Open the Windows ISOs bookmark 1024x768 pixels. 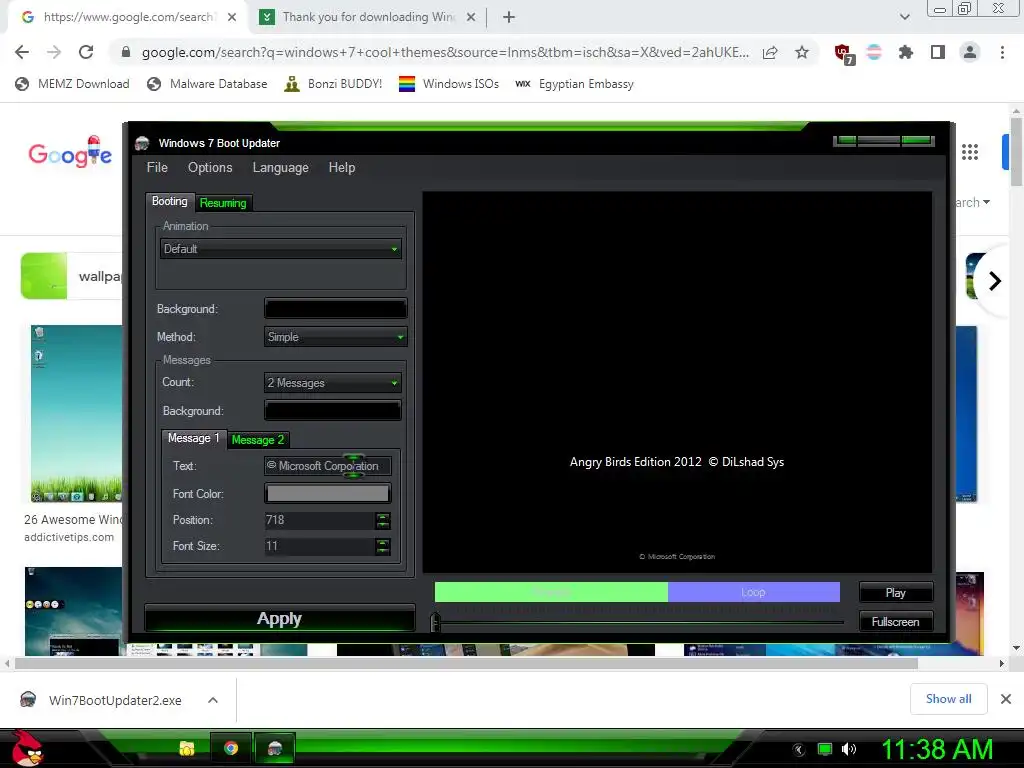click(x=449, y=84)
